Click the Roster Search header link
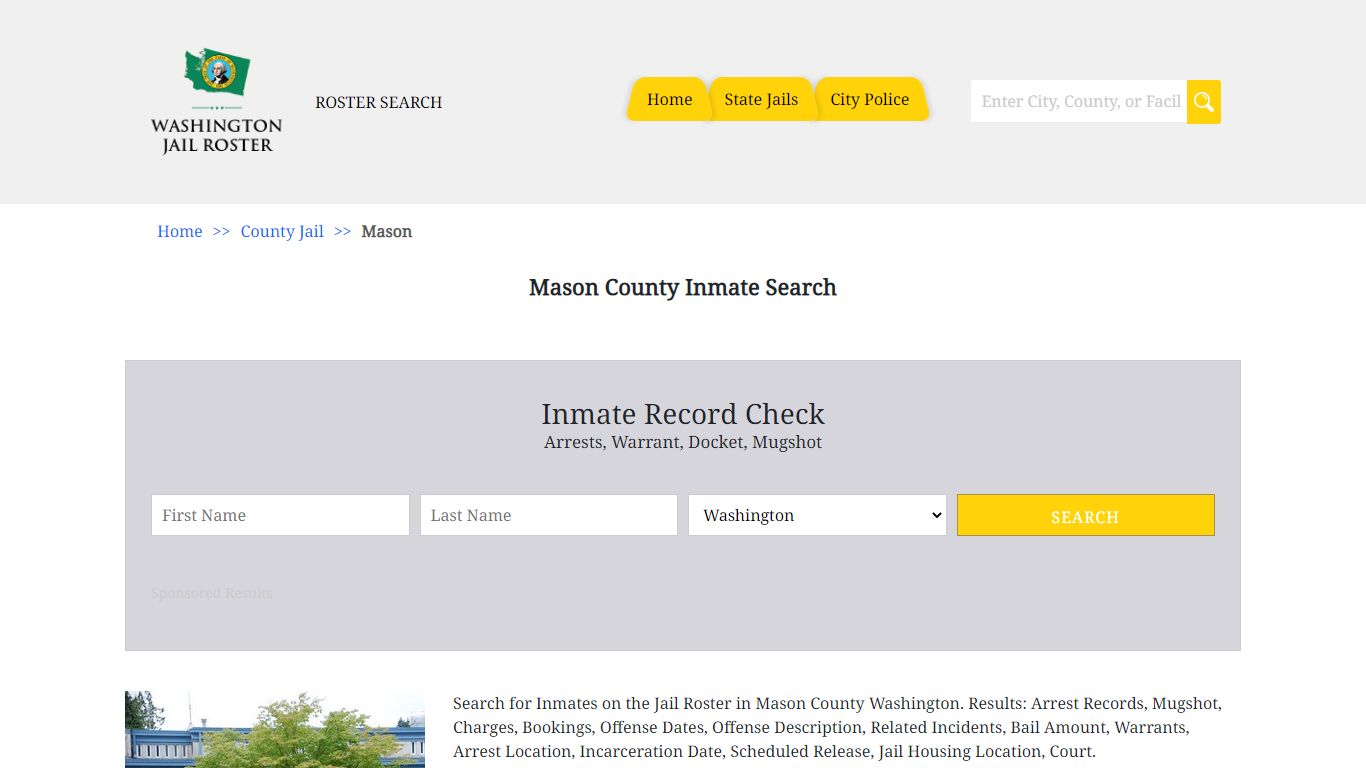 pos(378,102)
